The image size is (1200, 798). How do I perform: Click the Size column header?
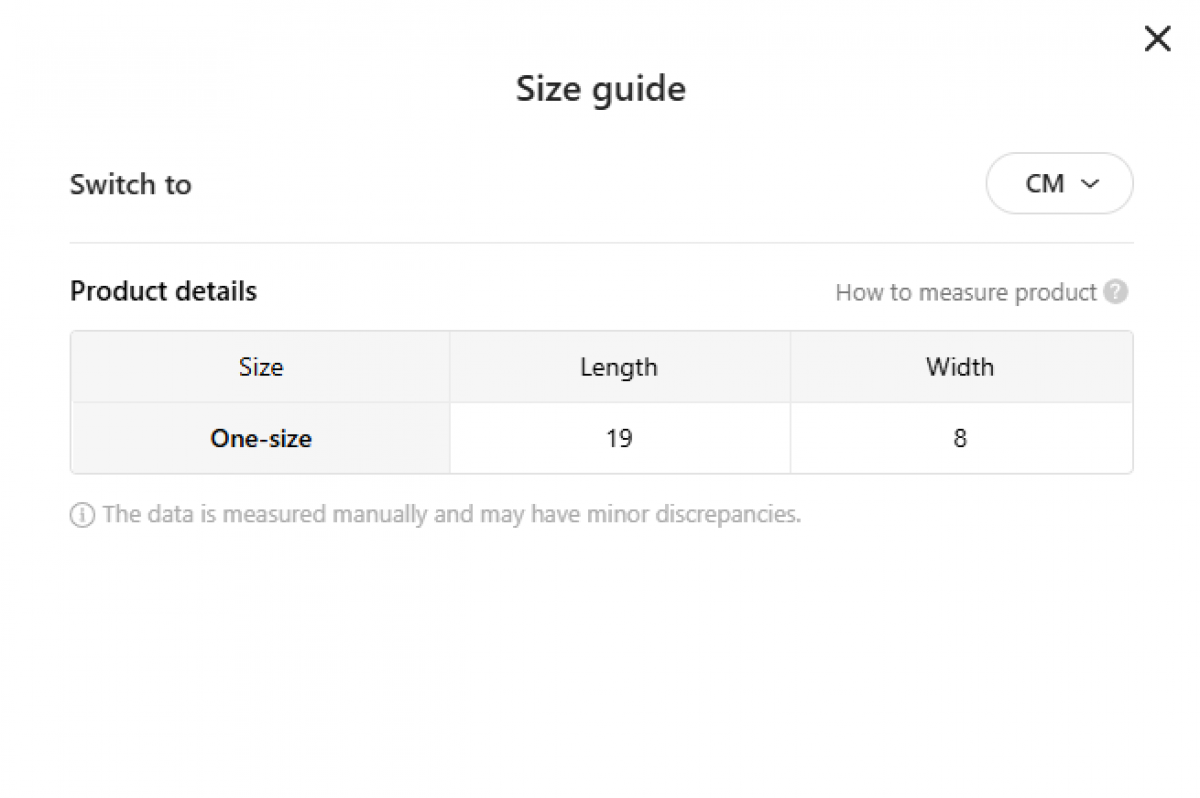tap(261, 367)
